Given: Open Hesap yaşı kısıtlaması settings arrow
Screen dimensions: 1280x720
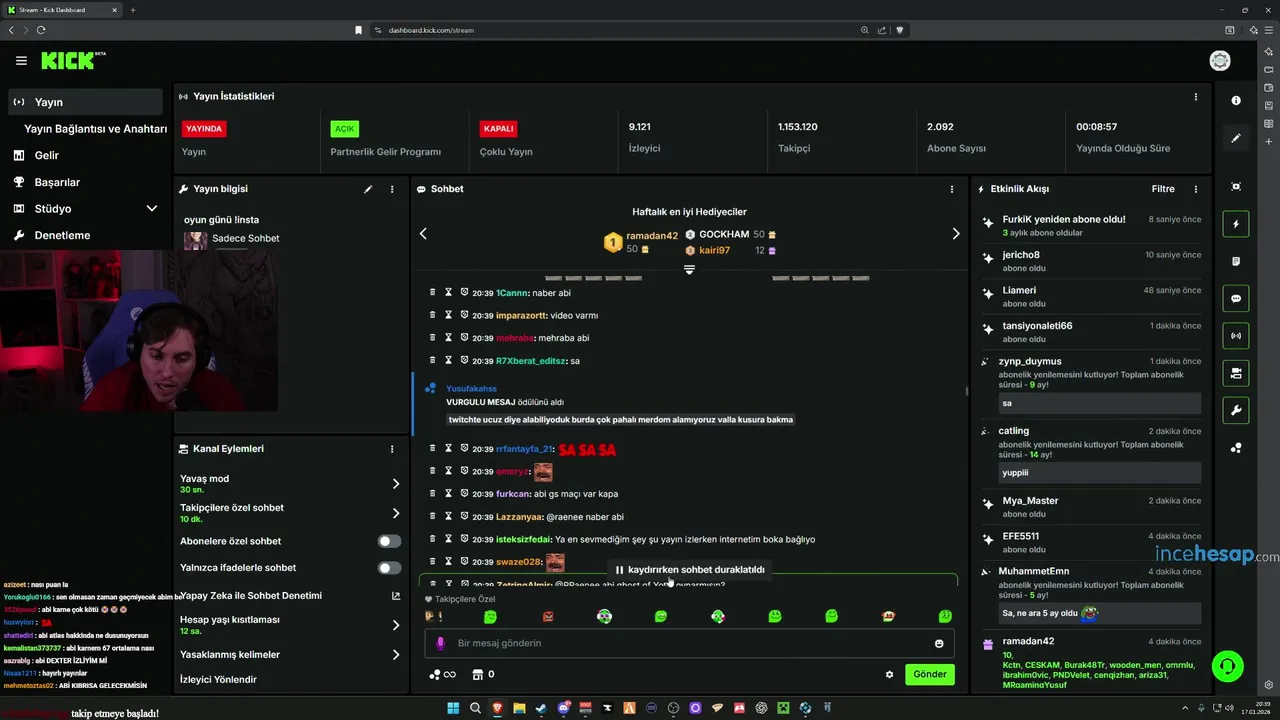Looking at the screenshot, I should [396, 625].
